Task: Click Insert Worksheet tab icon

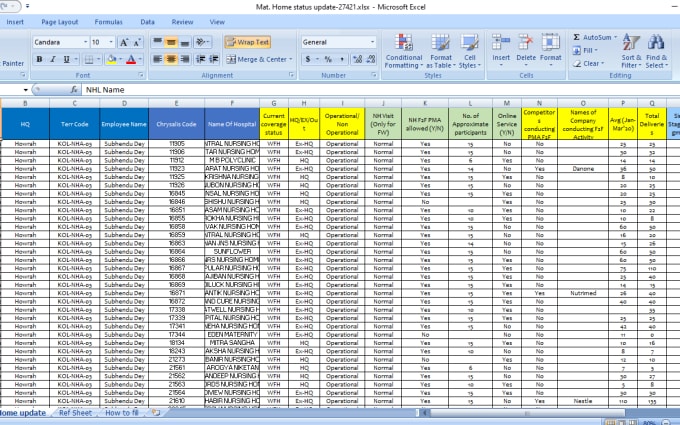Action: pos(155,412)
